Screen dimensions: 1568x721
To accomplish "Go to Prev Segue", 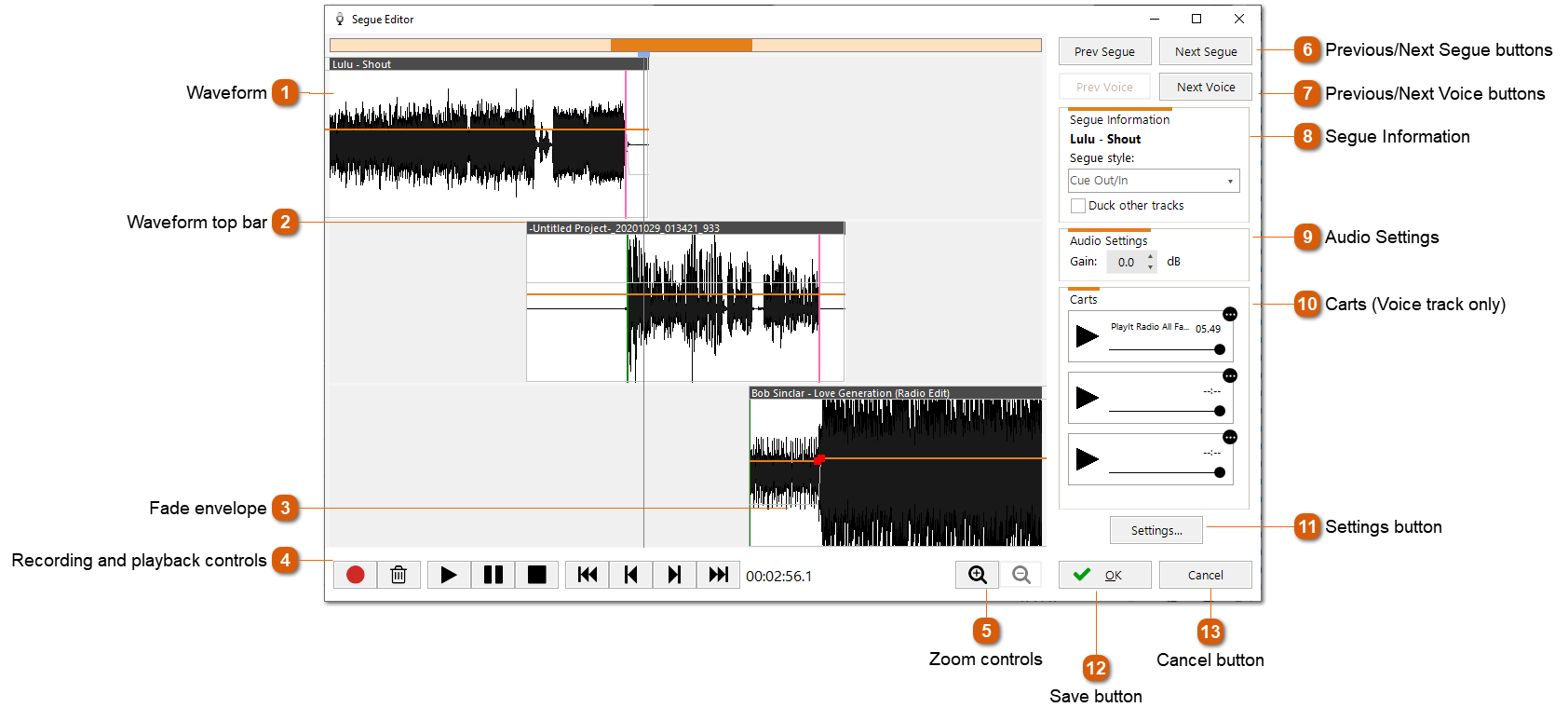I will [x=1104, y=51].
